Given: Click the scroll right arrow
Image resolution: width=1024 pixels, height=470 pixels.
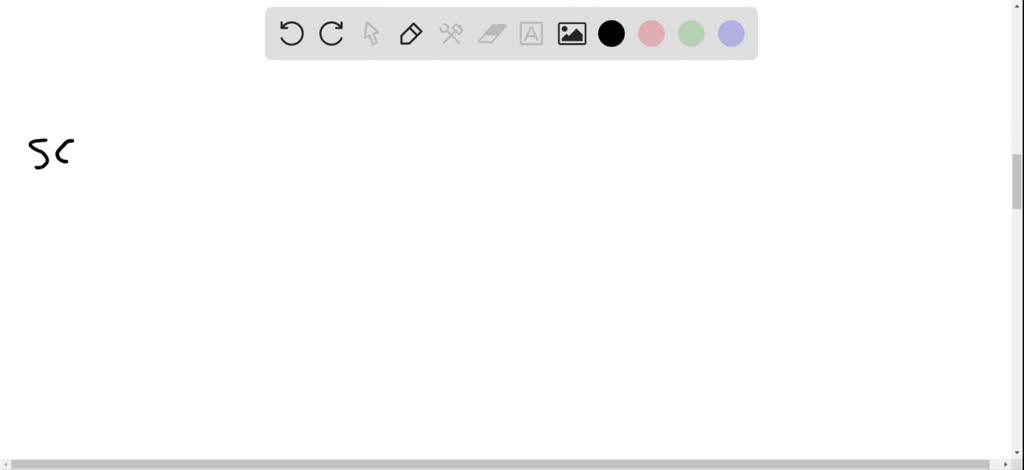Looking at the screenshot, I should pos(1006,464).
